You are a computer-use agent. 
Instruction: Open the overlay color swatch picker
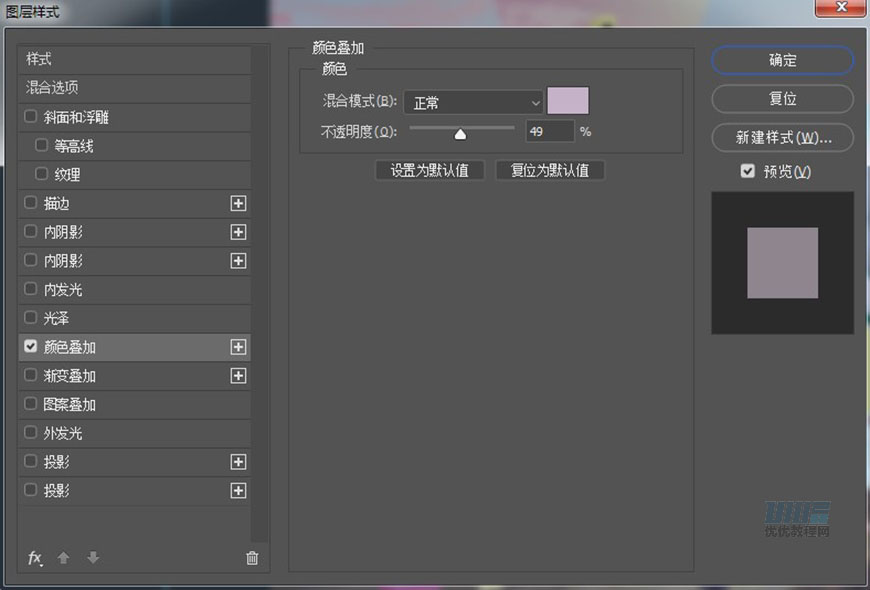coord(568,101)
